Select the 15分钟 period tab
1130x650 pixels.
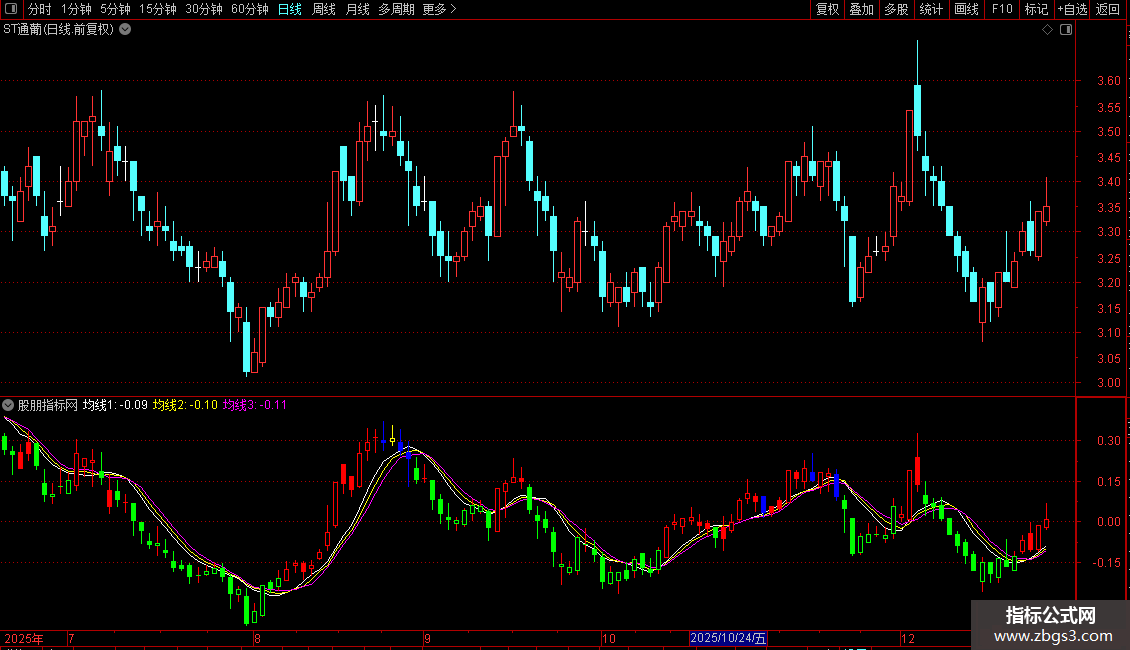click(158, 9)
